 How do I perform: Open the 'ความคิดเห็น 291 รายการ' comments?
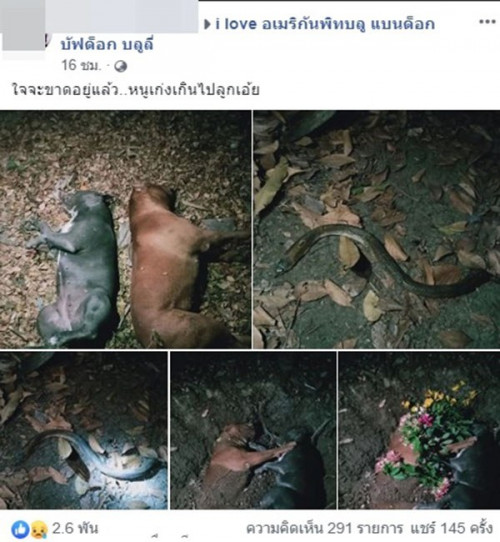[324, 528]
